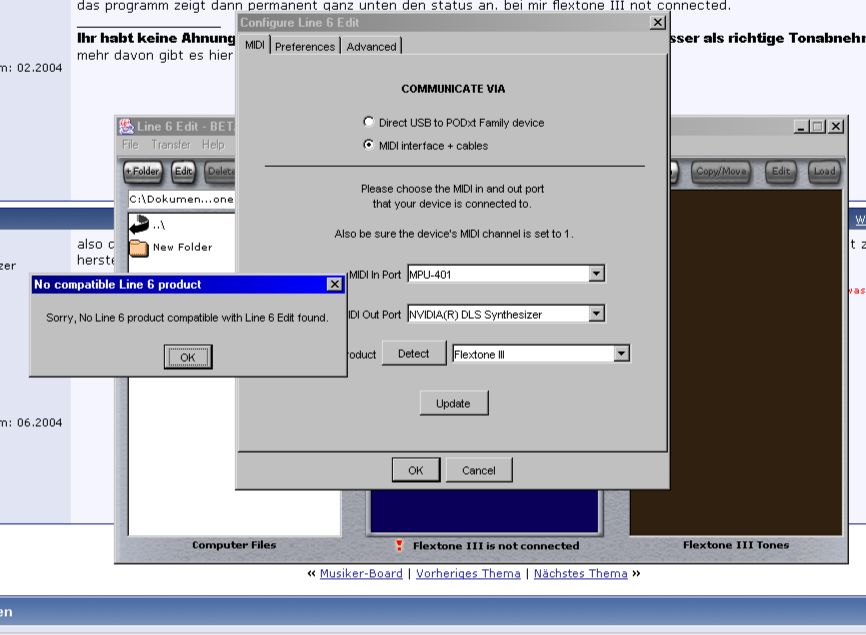866x635 pixels.
Task: Open the MIDI In Port dropdown arrow
Action: 596,273
